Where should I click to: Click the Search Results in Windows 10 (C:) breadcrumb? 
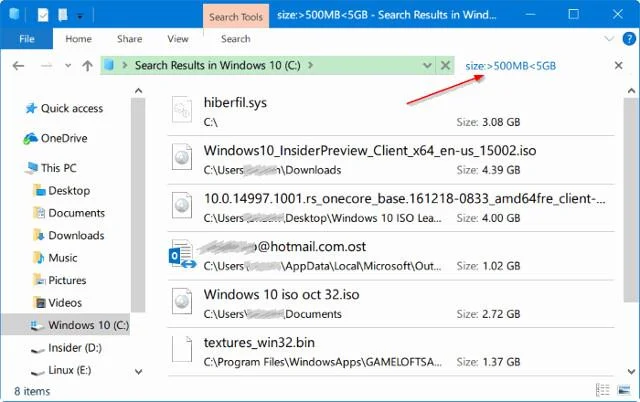tap(218, 65)
